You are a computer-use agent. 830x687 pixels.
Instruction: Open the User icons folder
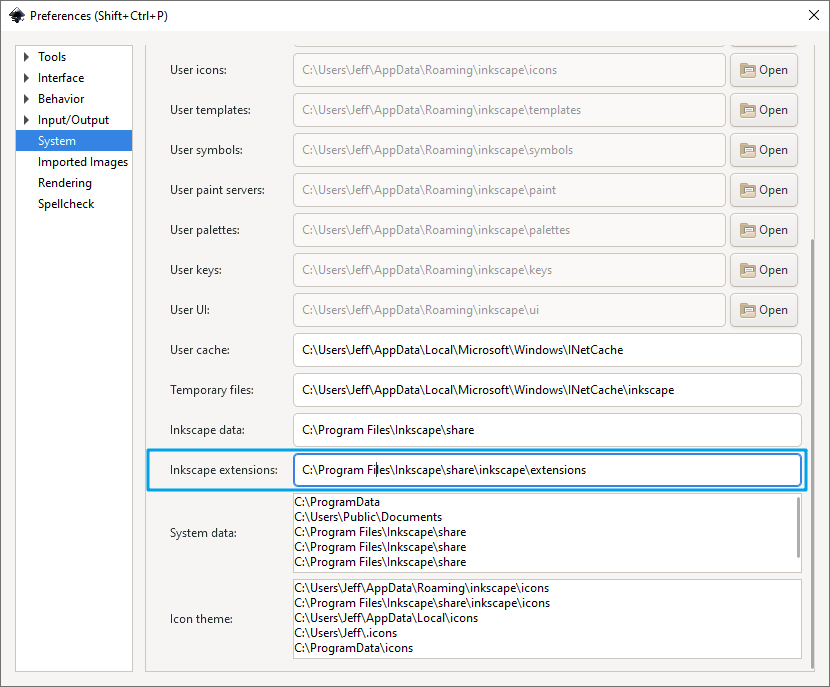click(764, 70)
